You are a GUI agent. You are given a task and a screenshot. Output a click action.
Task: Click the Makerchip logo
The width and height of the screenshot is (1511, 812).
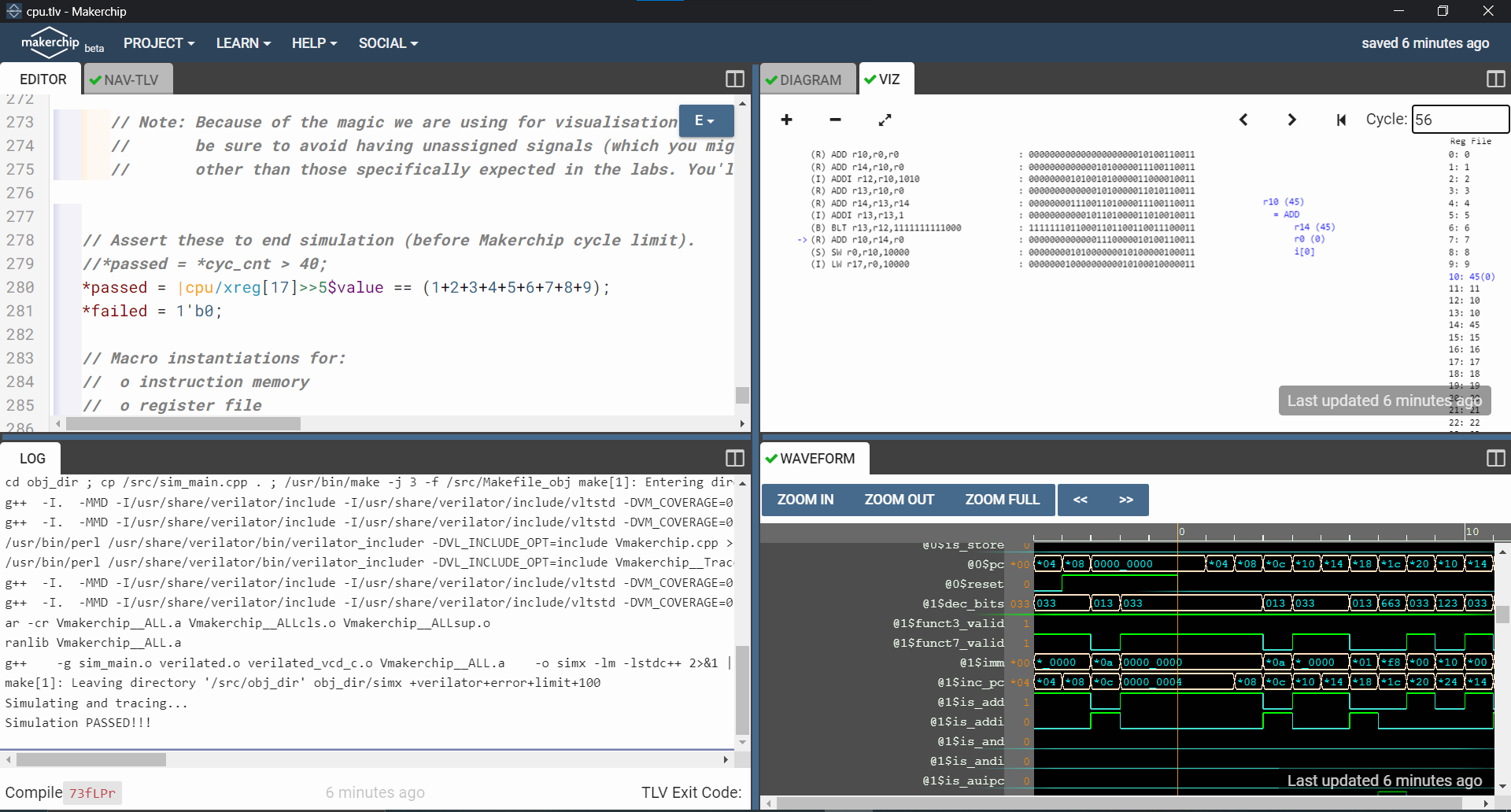click(50, 43)
